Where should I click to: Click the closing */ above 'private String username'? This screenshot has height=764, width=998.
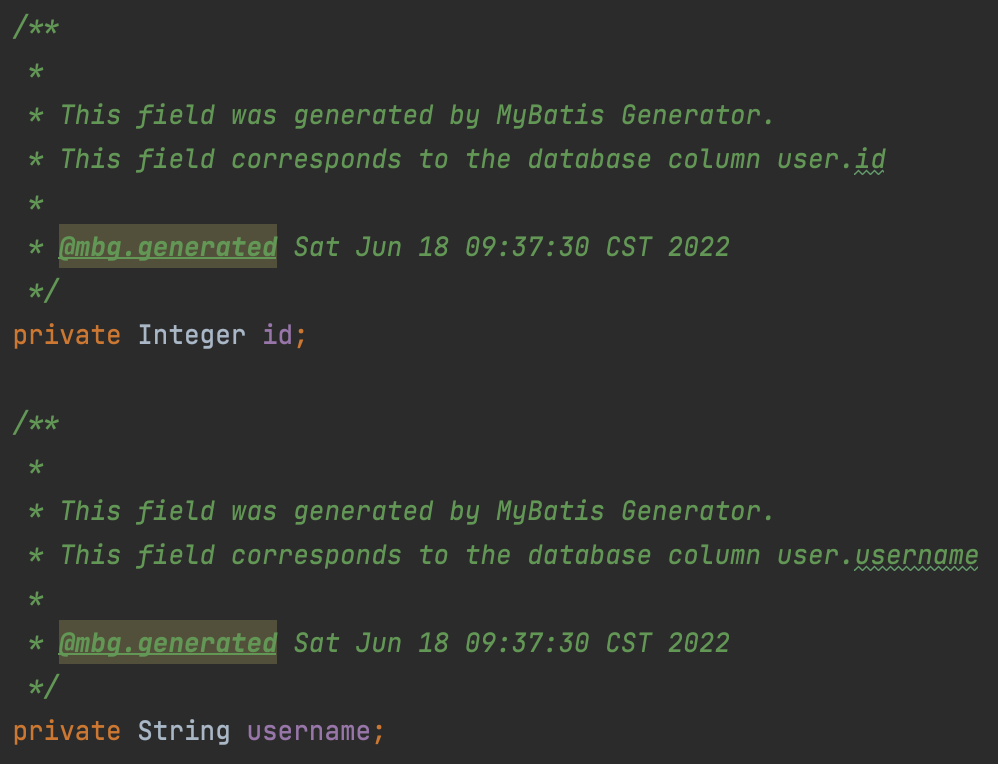click(x=44, y=687)
